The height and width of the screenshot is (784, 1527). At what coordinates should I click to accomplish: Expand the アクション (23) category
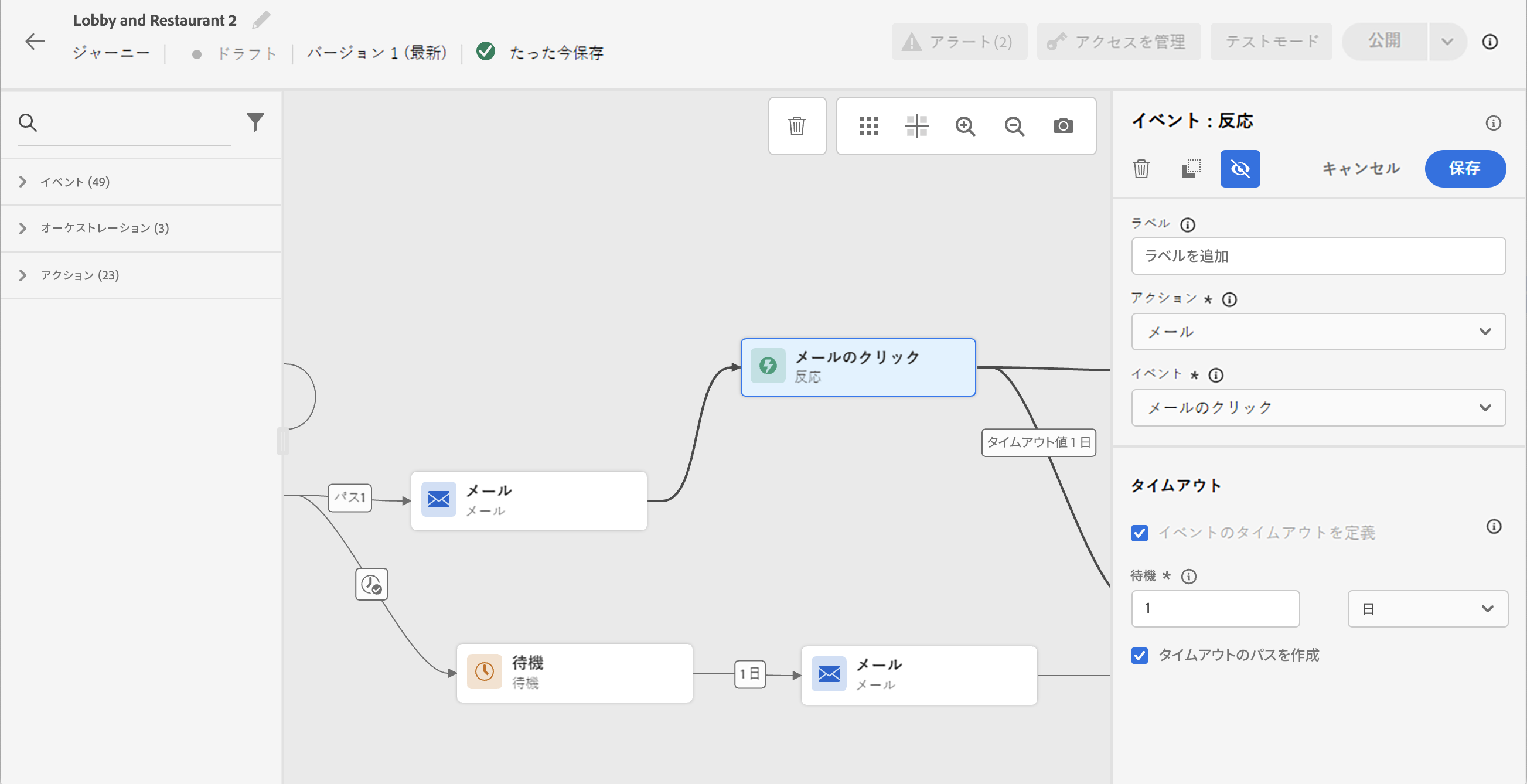[80, 275]
